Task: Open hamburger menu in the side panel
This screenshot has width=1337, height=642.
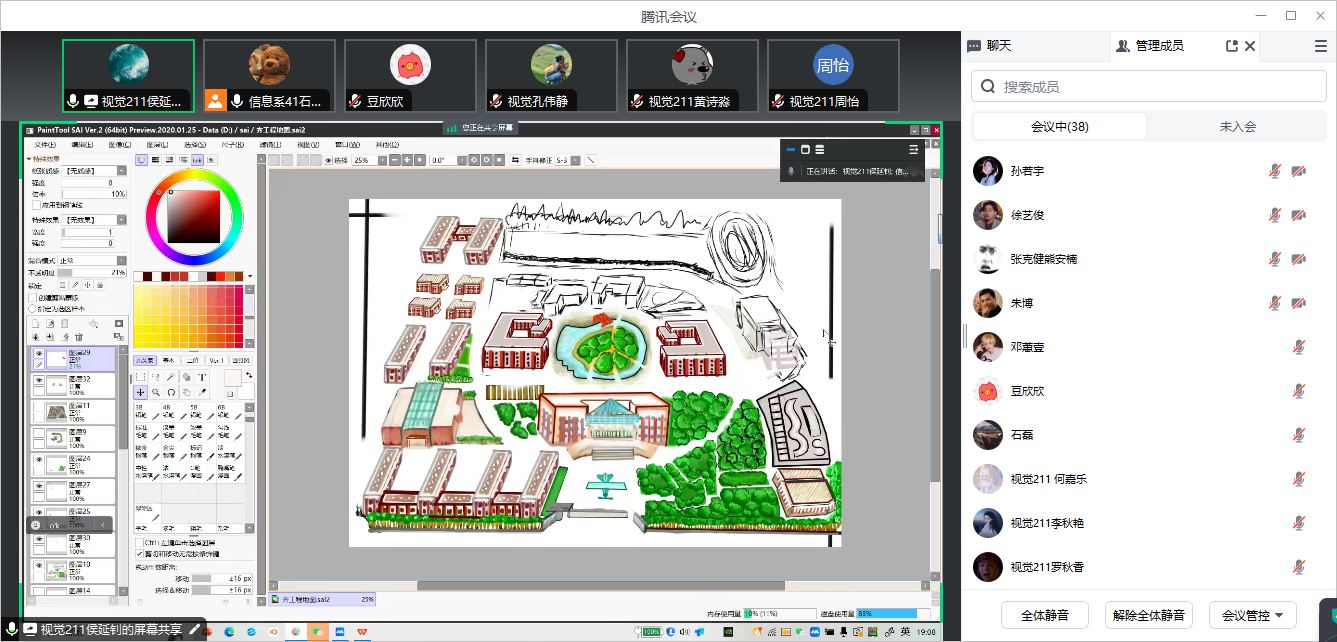Action: (x=1320, y=46)
